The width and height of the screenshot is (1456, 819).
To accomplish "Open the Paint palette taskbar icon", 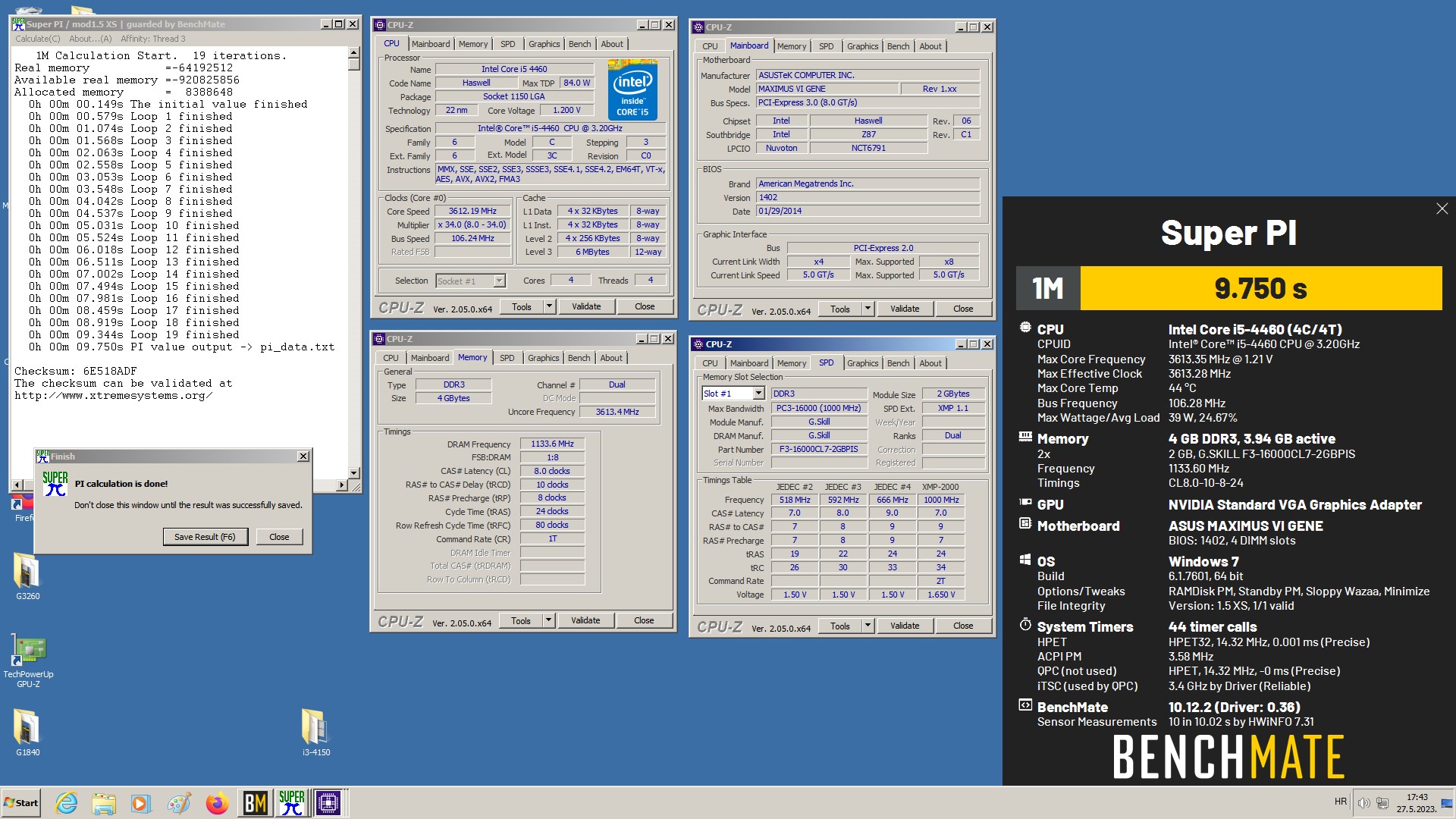I will tap(179, 803).
